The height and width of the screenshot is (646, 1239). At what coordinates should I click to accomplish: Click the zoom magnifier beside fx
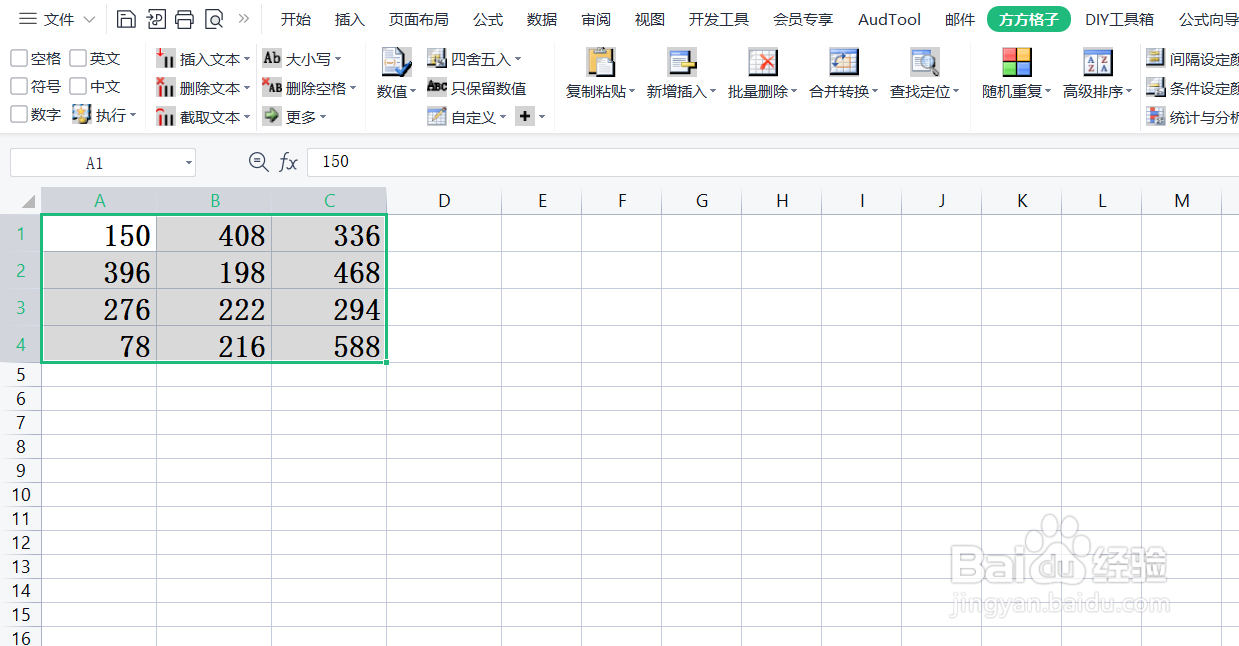click(258, 161)
